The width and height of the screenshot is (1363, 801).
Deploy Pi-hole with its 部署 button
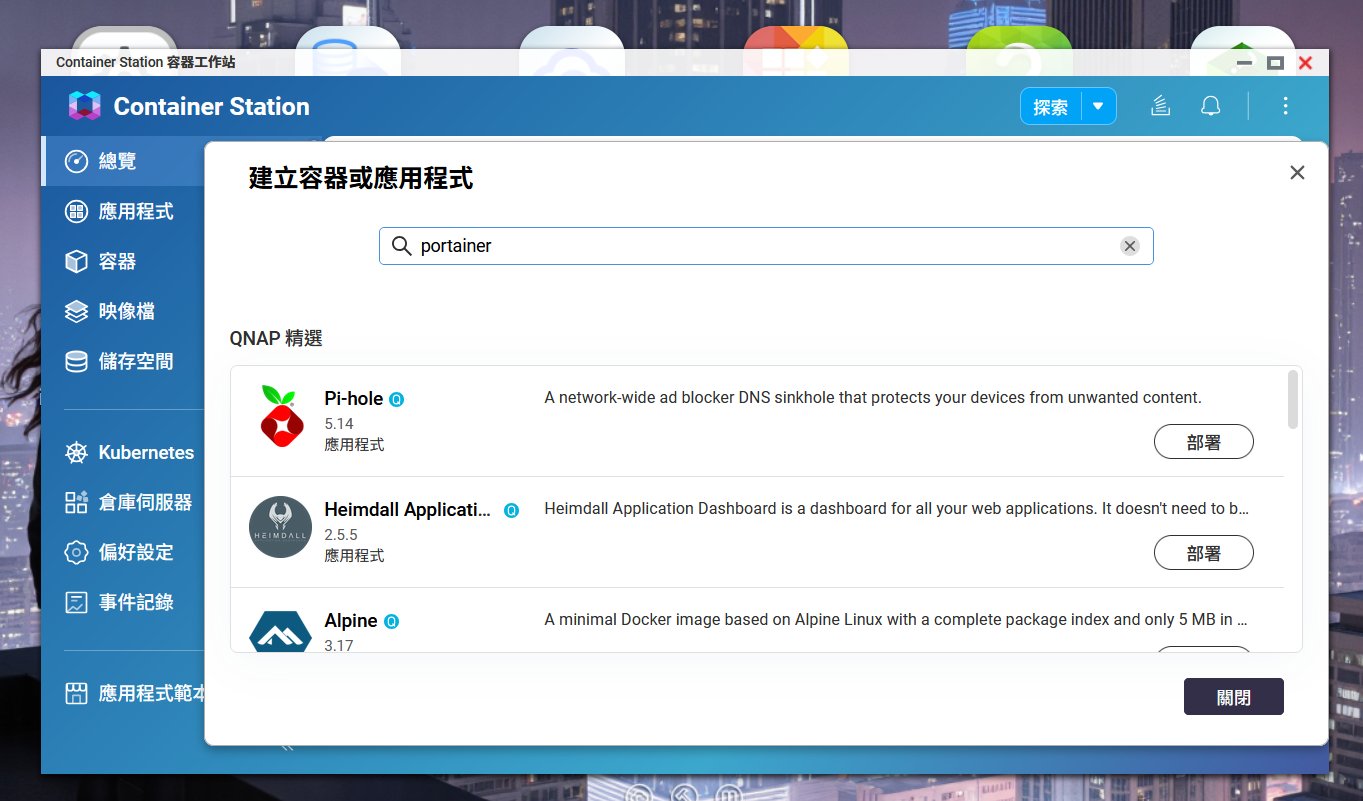tap(1203, 442)
